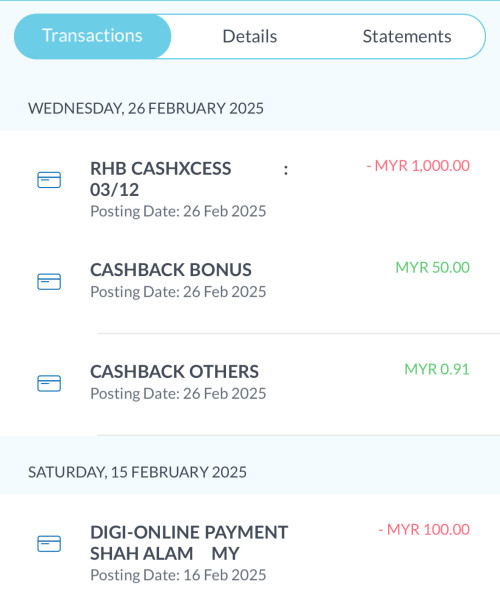500x592 pixels.
Task: Switch to the Transactions tab
Action: click(92, 36)
